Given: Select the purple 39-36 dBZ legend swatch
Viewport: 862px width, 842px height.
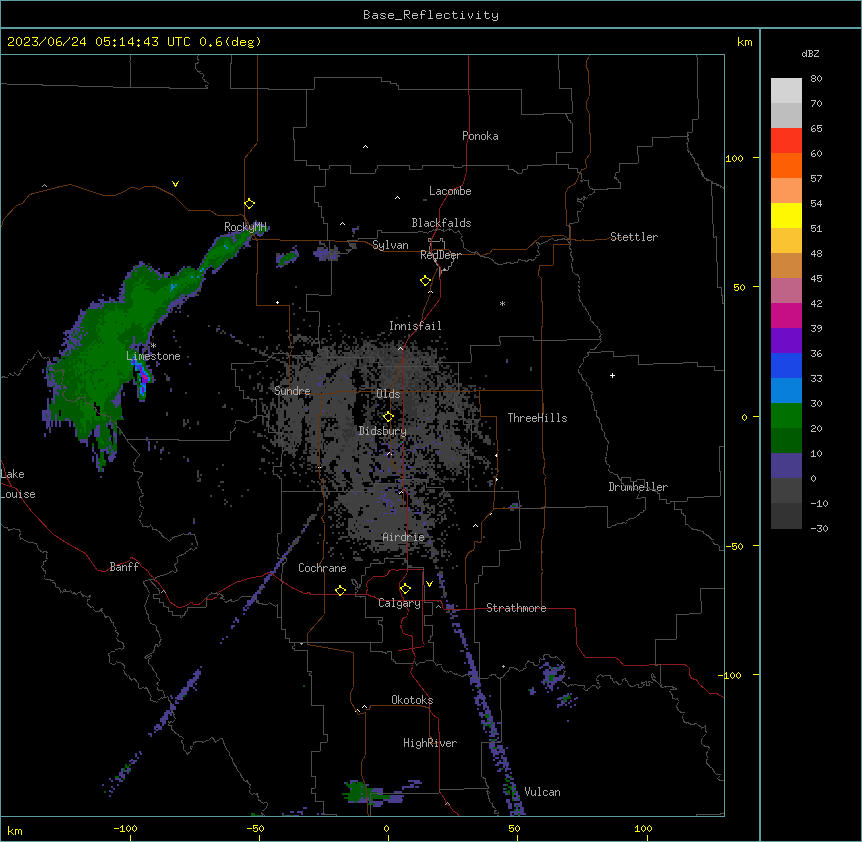Looking at the screenshot, I should point(786,340).
